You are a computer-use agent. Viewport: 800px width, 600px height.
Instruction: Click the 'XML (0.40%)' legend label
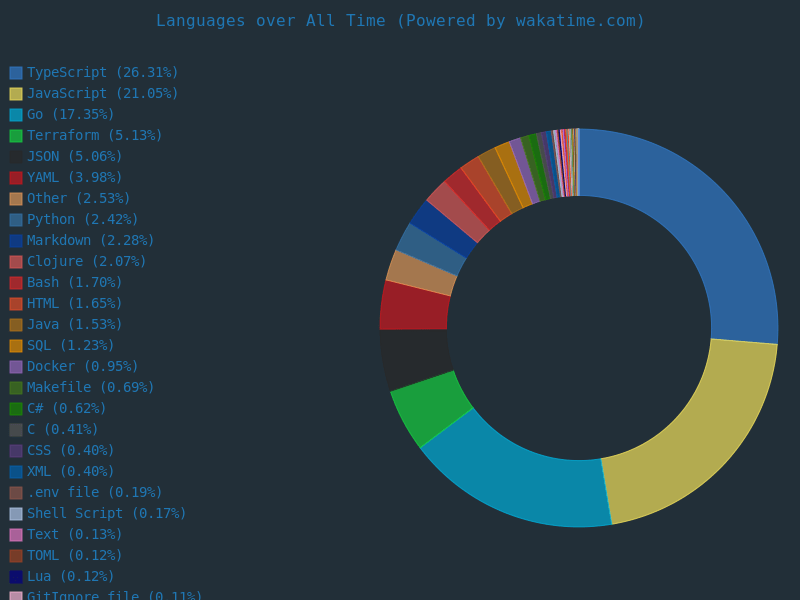(x=70, y=471)
